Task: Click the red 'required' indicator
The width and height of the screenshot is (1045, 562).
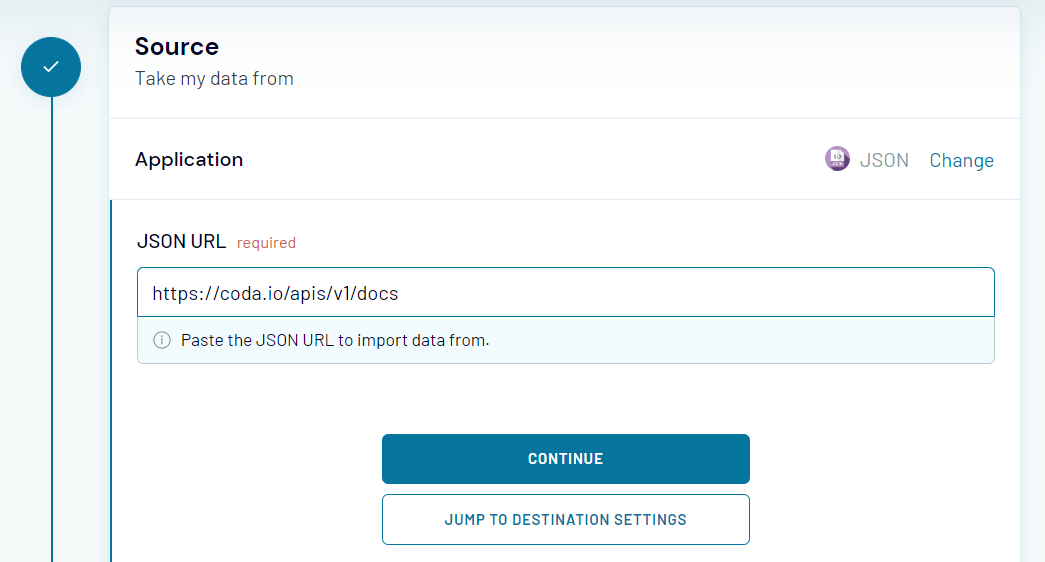Action: 266,243
